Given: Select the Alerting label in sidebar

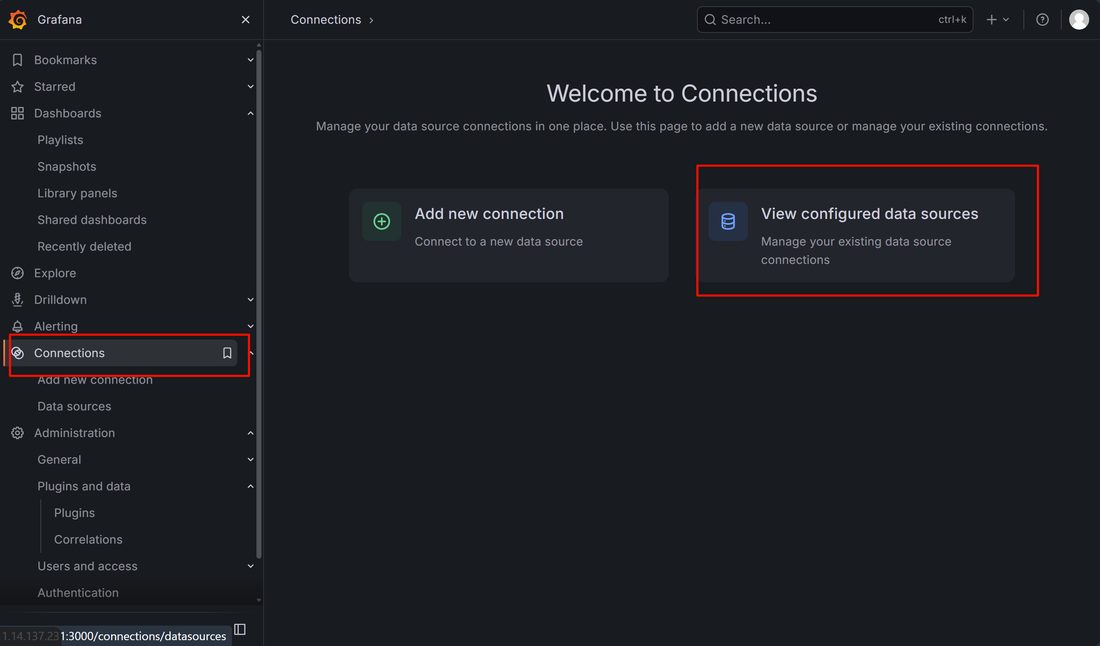Looking at the screenshot, I should coord(56,327).
